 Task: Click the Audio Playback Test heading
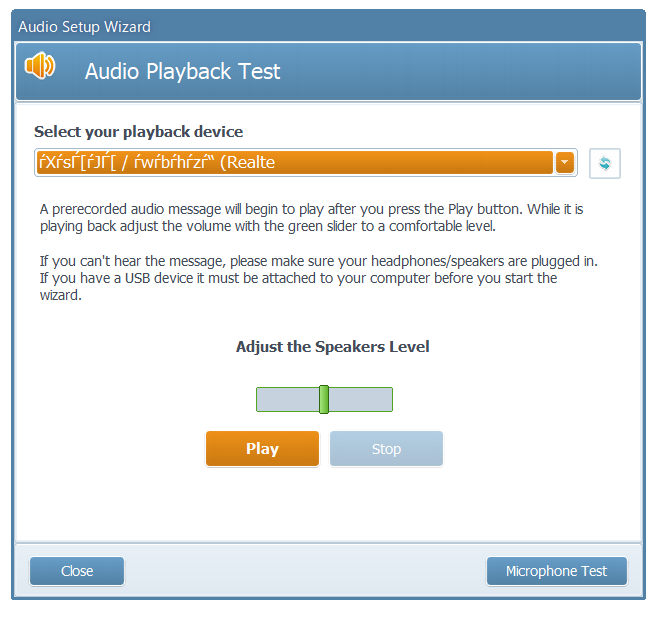click(x=183, y=72)
